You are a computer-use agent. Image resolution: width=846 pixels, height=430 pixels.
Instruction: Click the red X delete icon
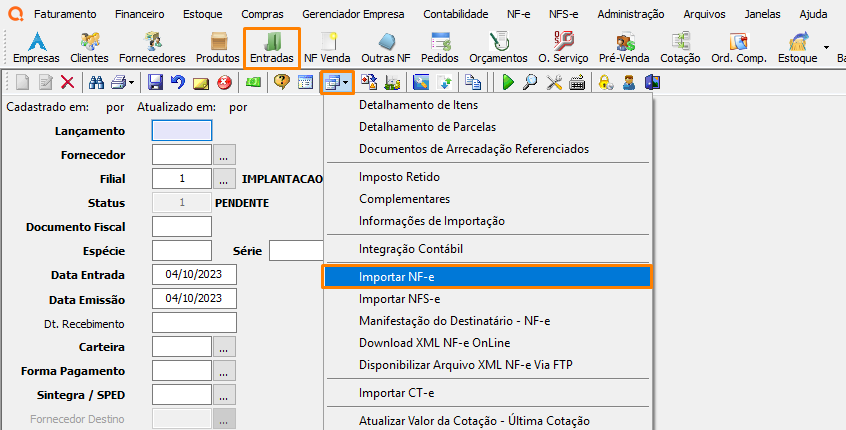[x=67, y=83]
